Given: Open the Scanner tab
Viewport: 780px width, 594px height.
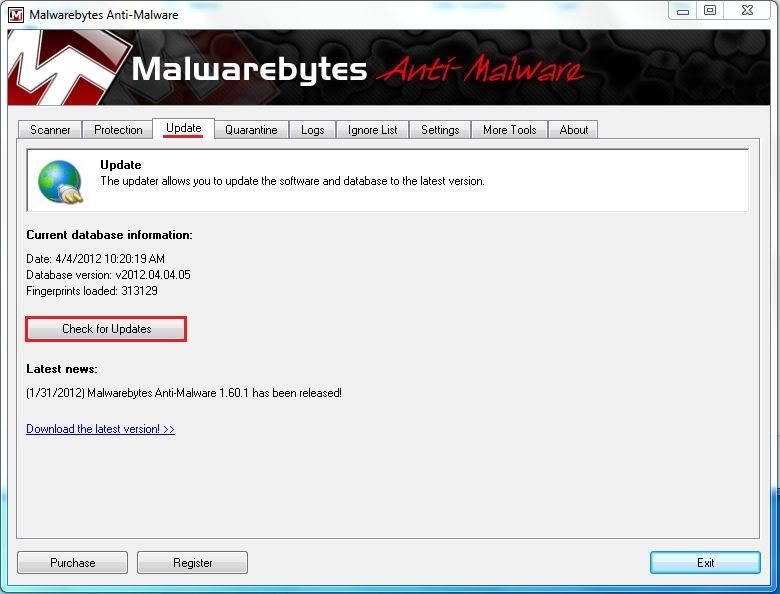Looking at the screenshot, I should tap(50, 130).
